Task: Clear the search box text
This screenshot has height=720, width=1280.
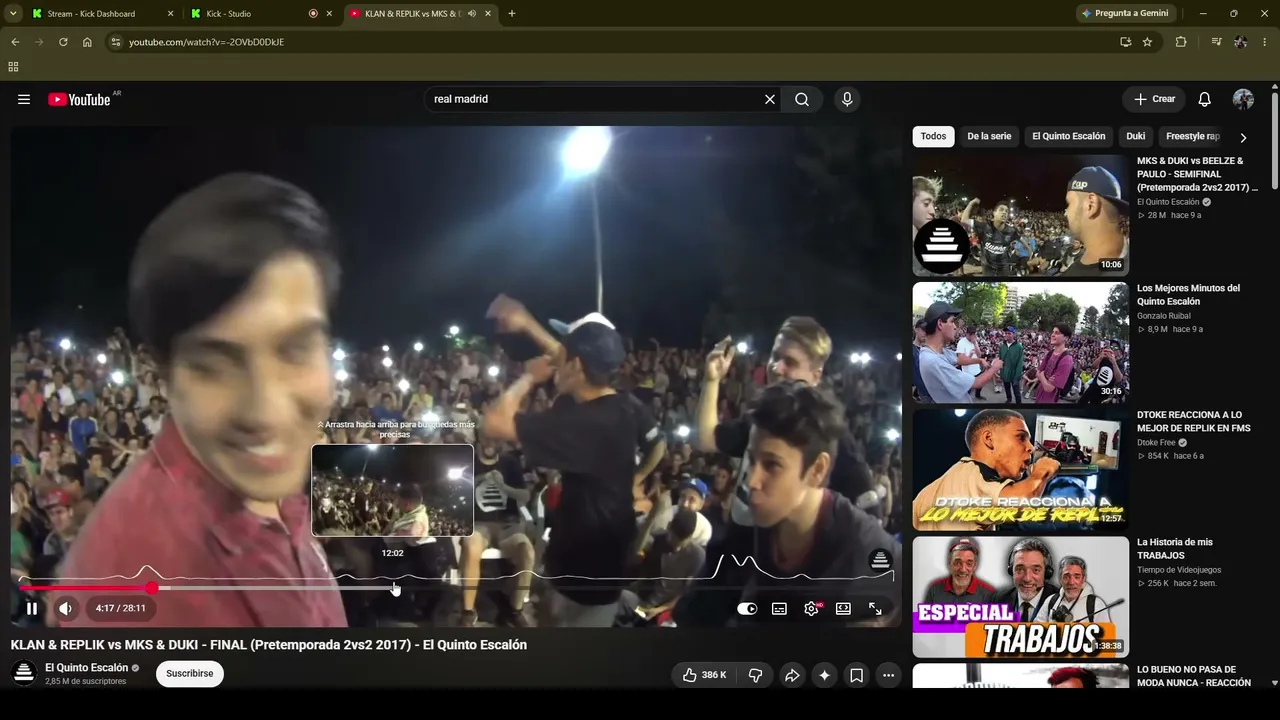Action: [770, 99]
